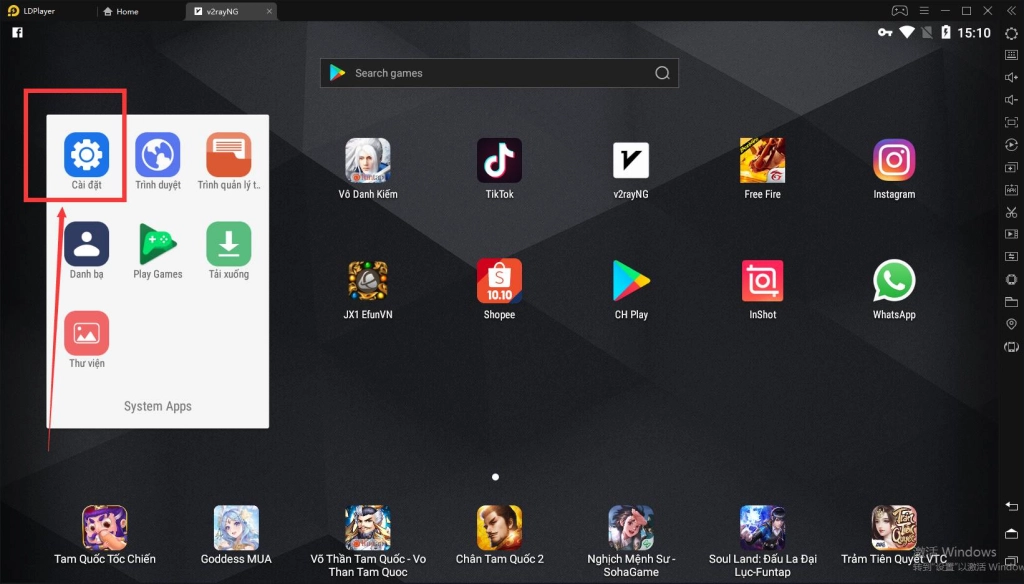Viewport: 1024px width, 584px height.
Task: Open the v2rayNG app
Action: (630, 160)
